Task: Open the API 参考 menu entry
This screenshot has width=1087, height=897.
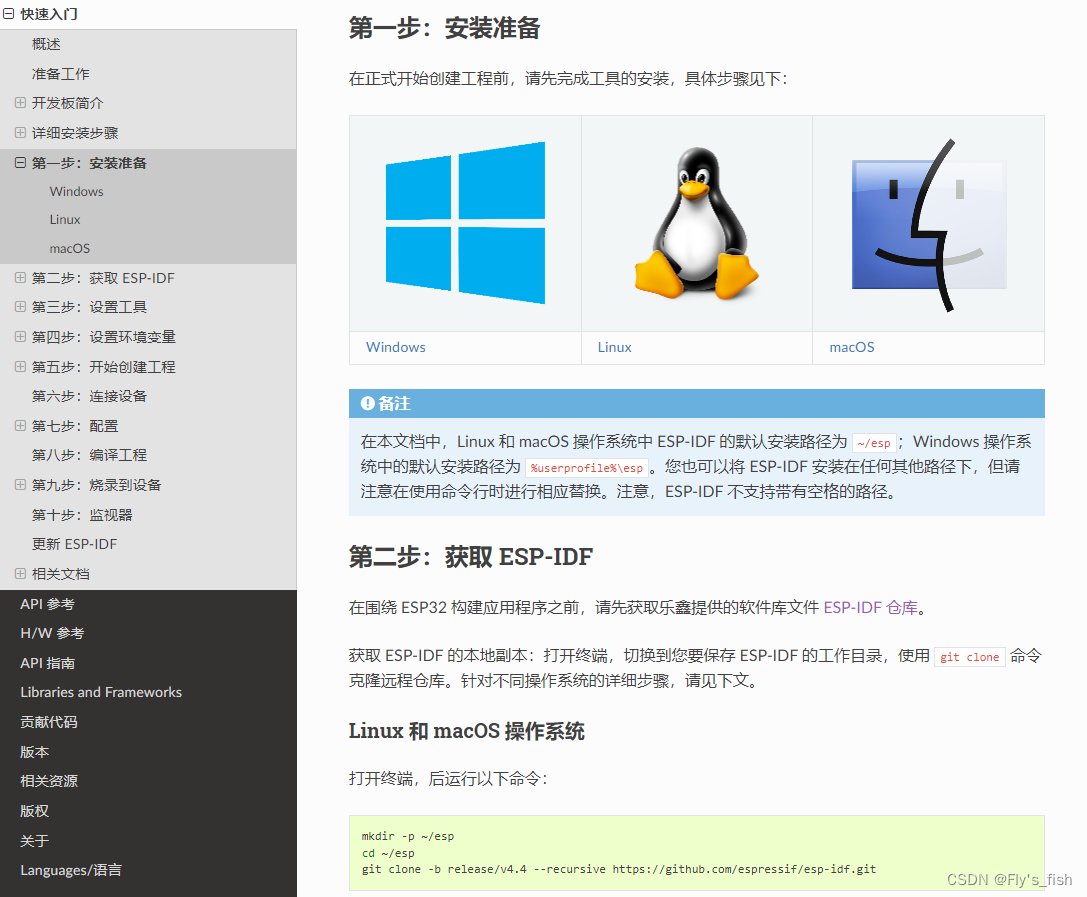Action: click(x=47, y=604)
